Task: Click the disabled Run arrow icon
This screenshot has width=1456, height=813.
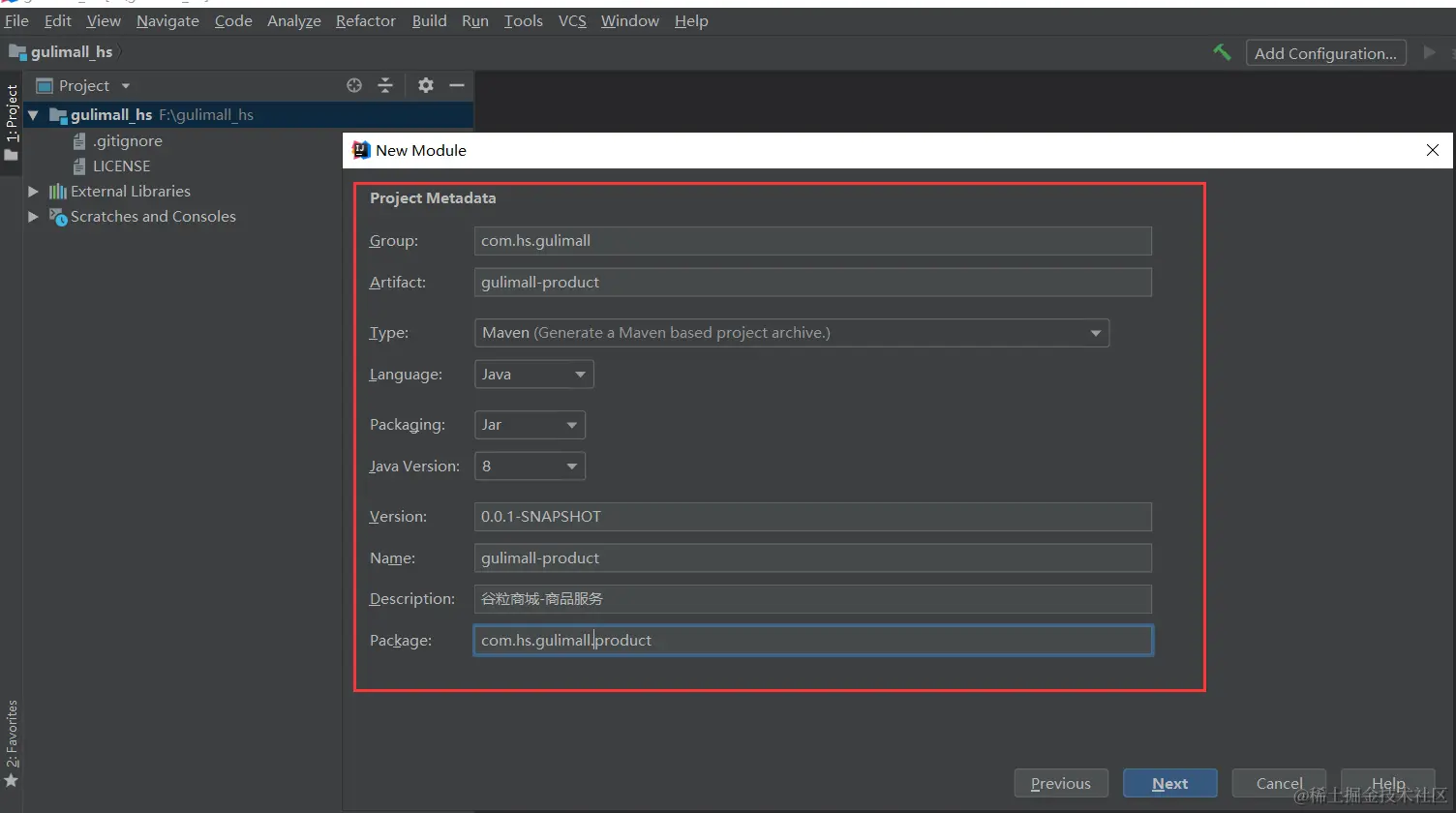Action: [1429, 52]
